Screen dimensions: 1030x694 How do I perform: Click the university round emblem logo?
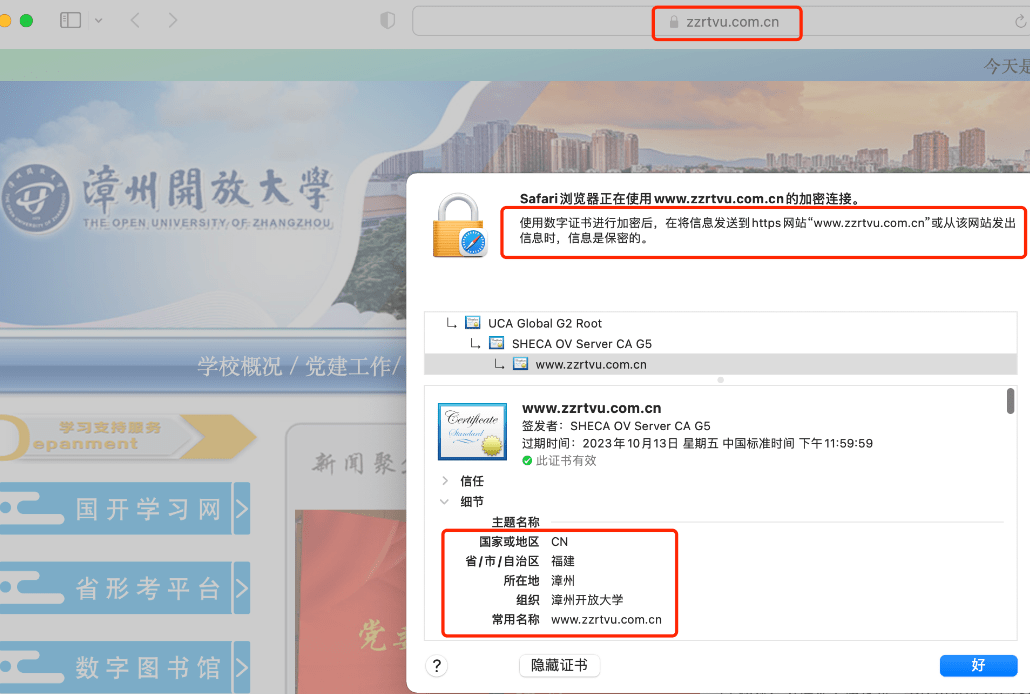34,198
